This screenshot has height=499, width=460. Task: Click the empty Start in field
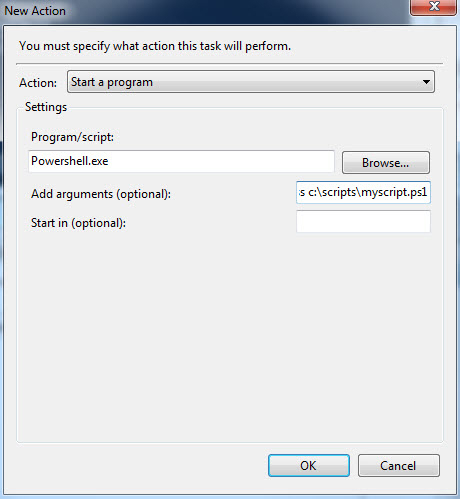(x=363, y=221)
